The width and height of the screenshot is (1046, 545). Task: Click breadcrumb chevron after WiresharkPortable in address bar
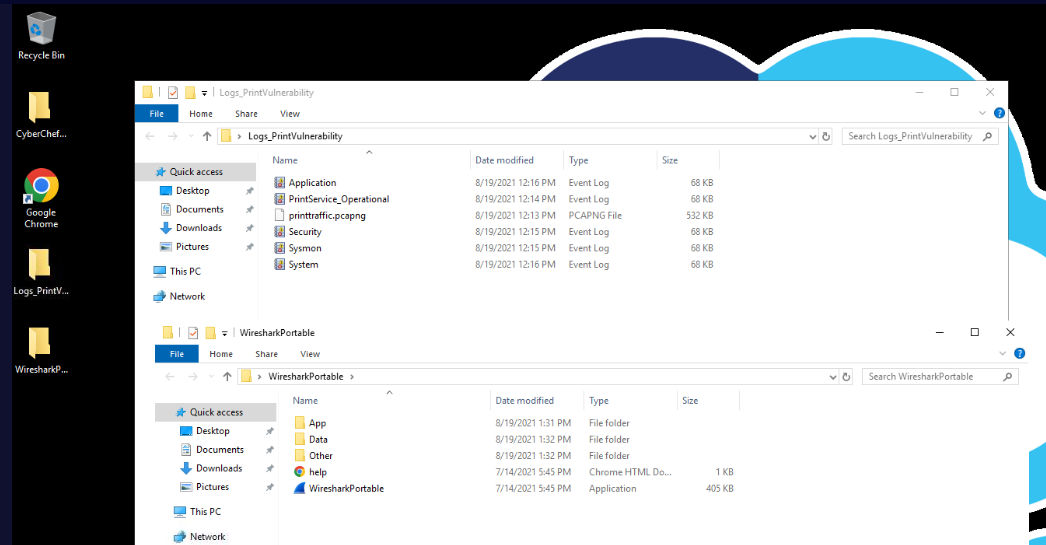[x=352, y=377]
